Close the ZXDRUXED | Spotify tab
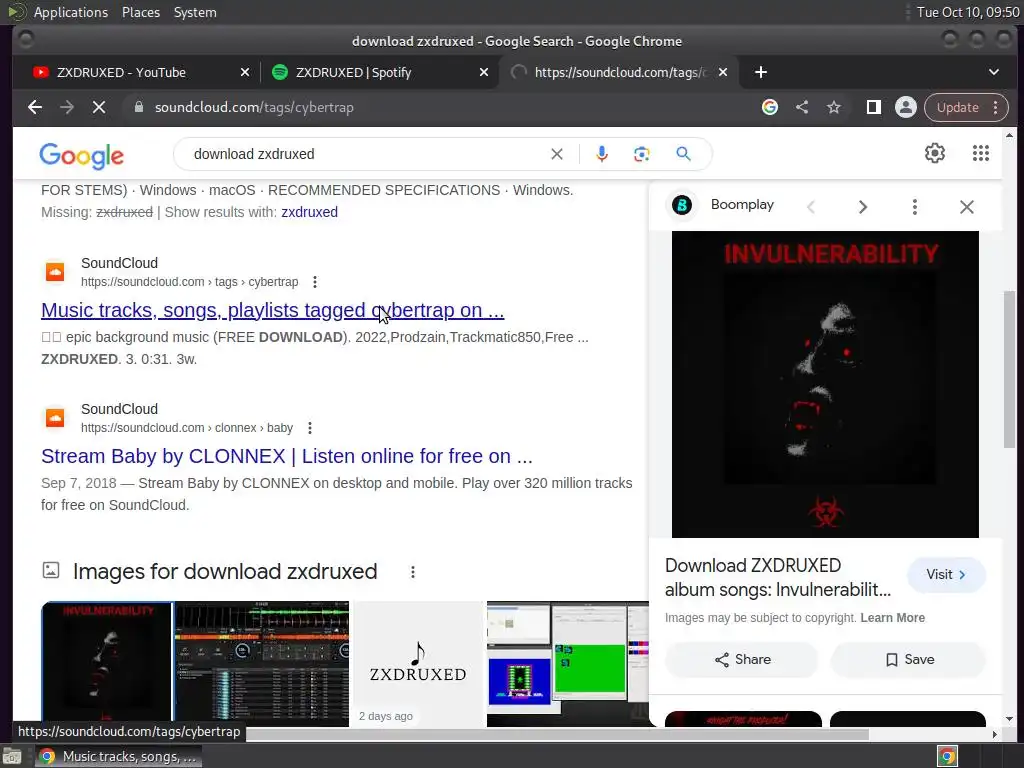Screen dimensions: 1024x768 point(484,72)
